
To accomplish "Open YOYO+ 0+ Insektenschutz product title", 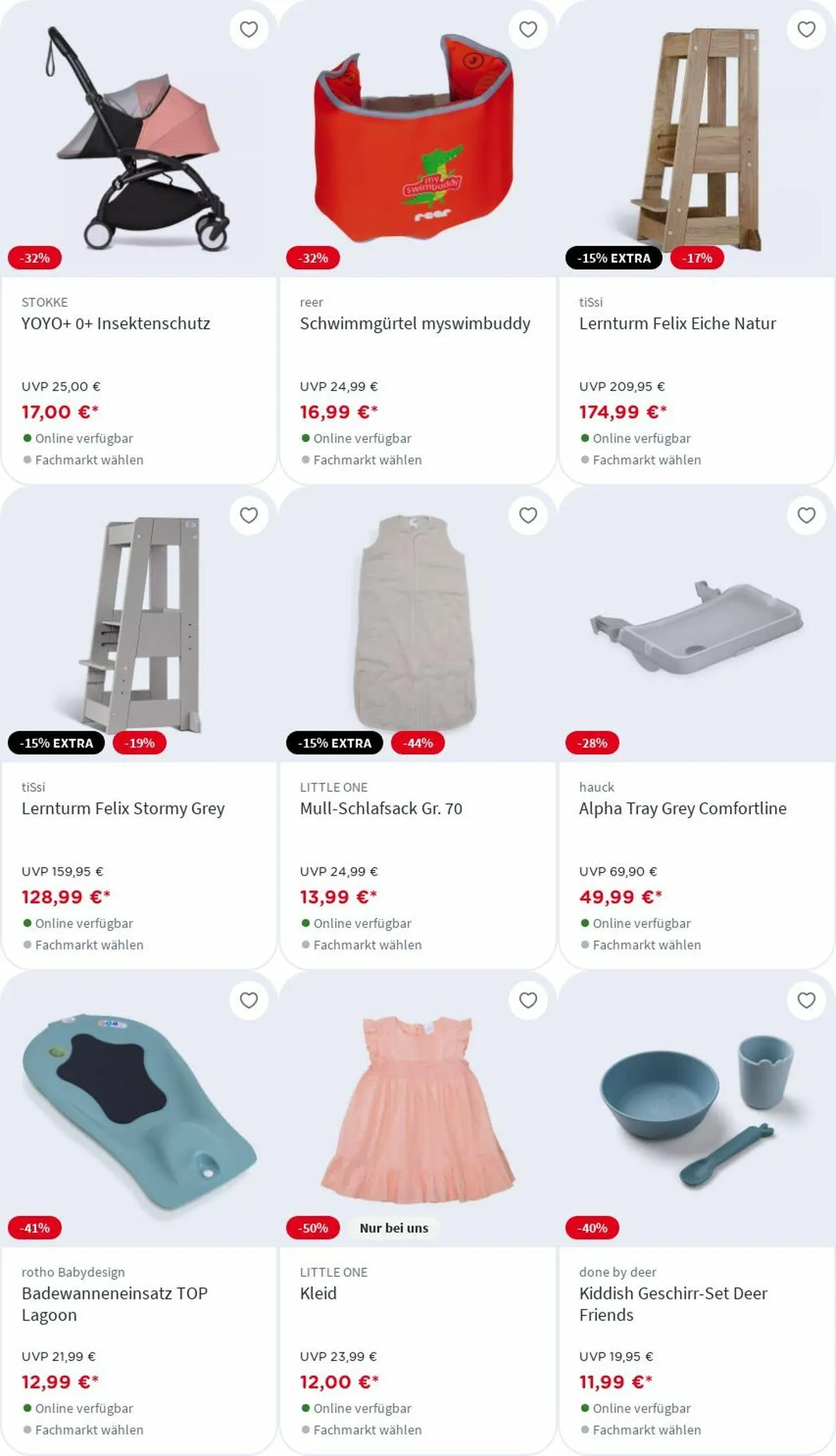I will click(116, 324).
